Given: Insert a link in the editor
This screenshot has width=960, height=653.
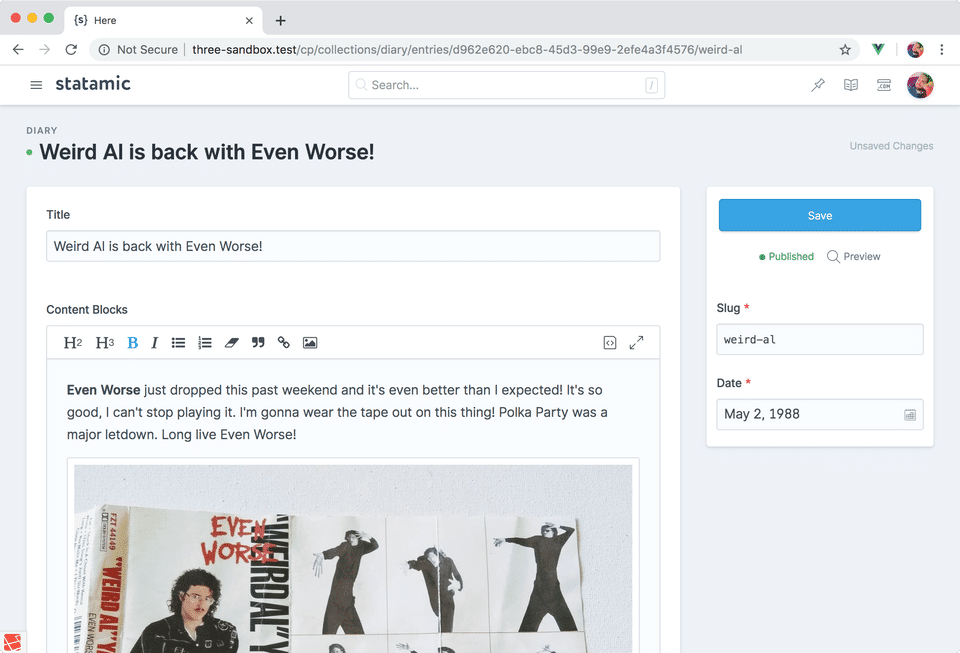Looking at the screenshot, I should tap(283, 343).
